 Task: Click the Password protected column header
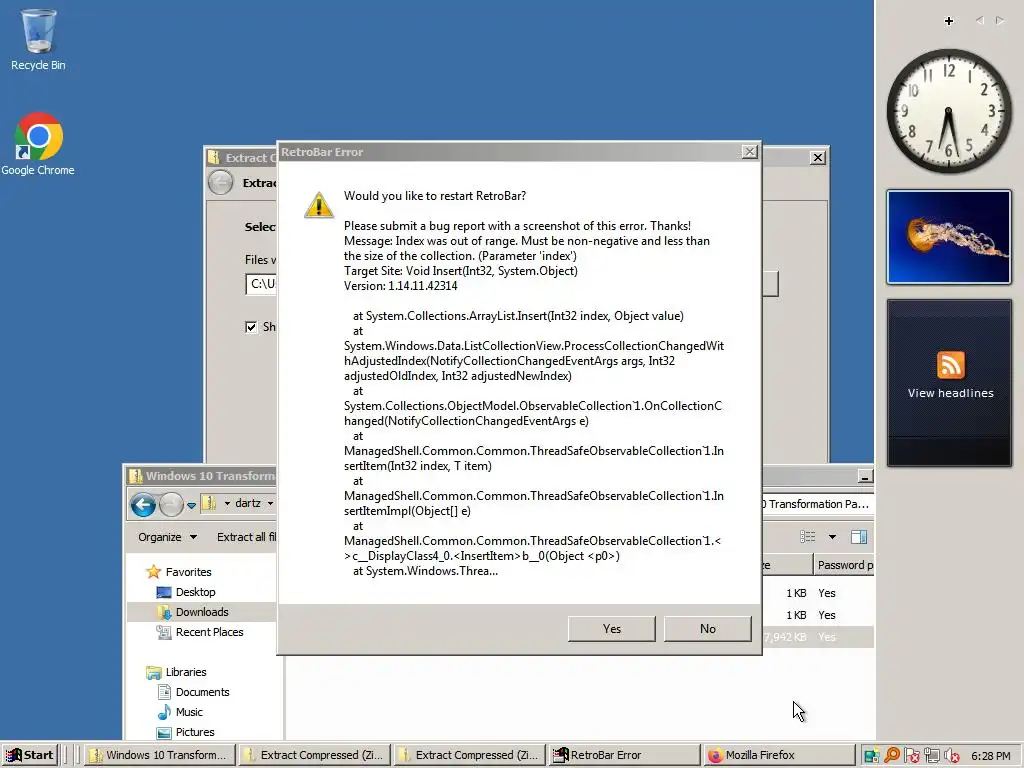(x=844, y=565)
